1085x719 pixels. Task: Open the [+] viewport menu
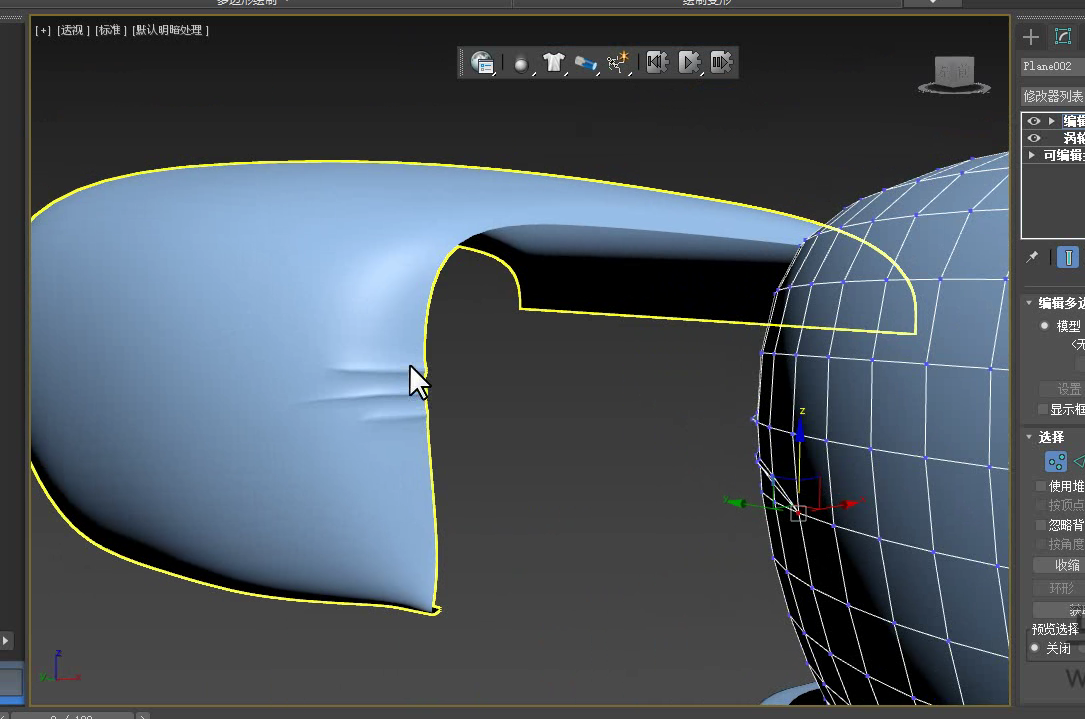pos(43,30)
